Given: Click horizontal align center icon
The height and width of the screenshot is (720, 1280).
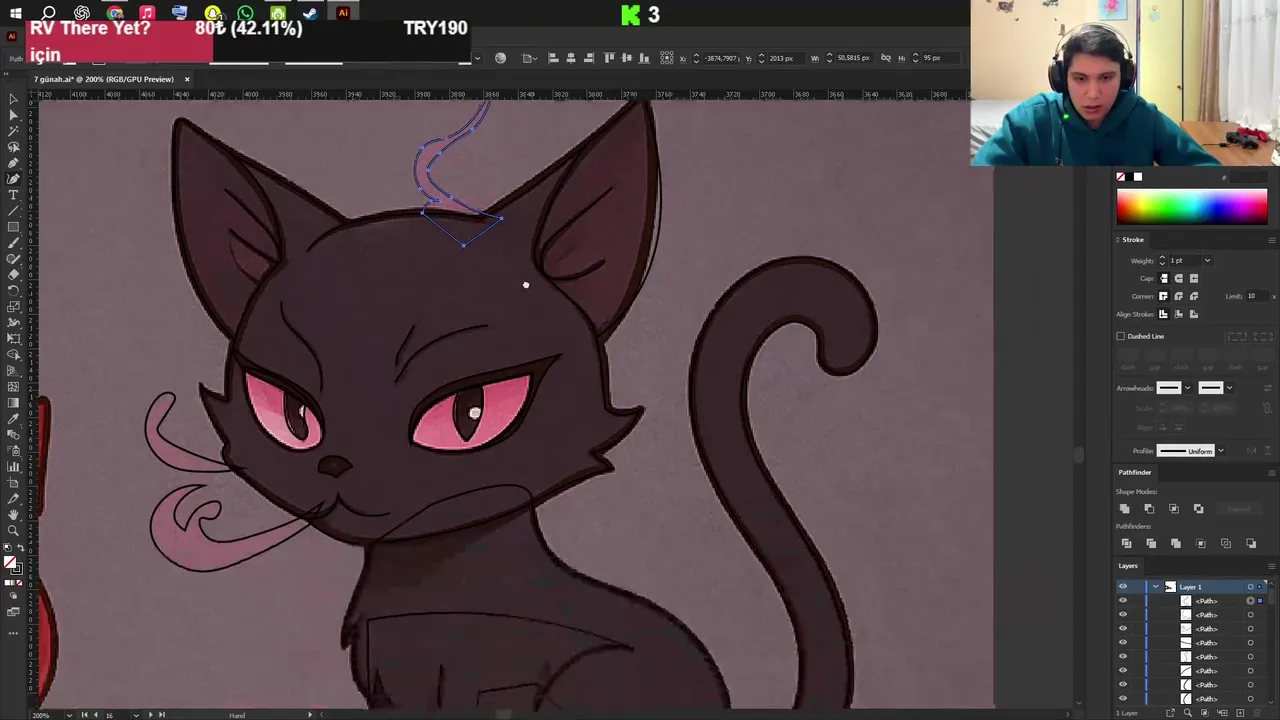Looking at the screenshot, I should [x=571, y=58].
